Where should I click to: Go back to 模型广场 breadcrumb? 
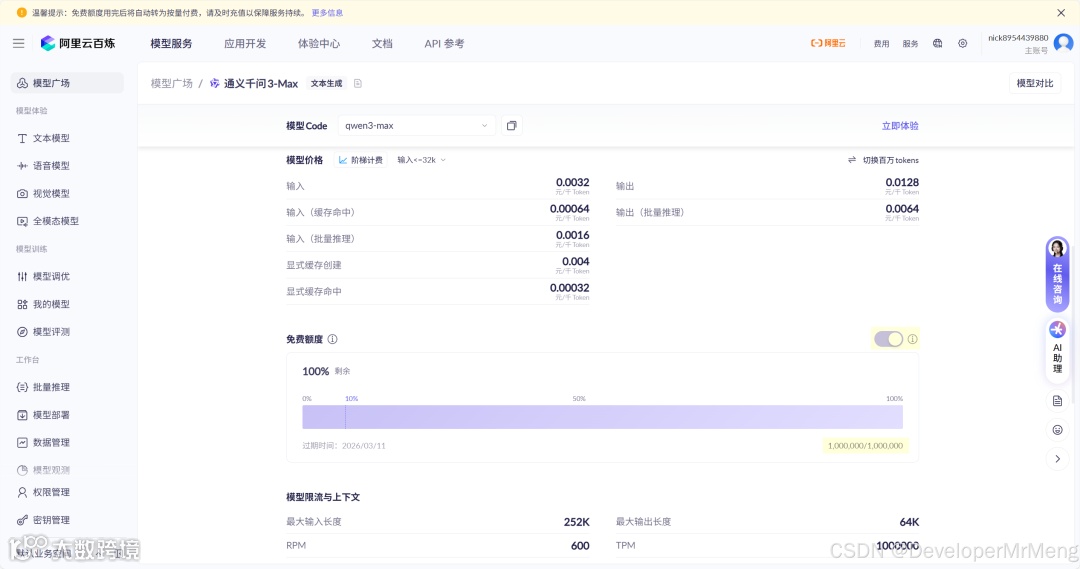[172, 83]
